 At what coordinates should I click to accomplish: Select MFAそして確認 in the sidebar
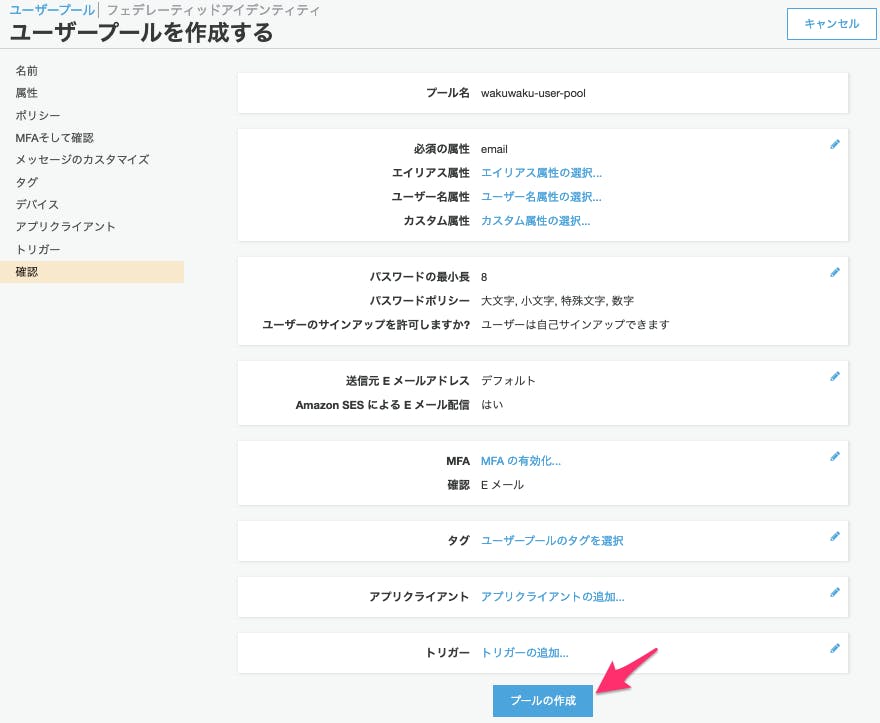click(54, 138)
